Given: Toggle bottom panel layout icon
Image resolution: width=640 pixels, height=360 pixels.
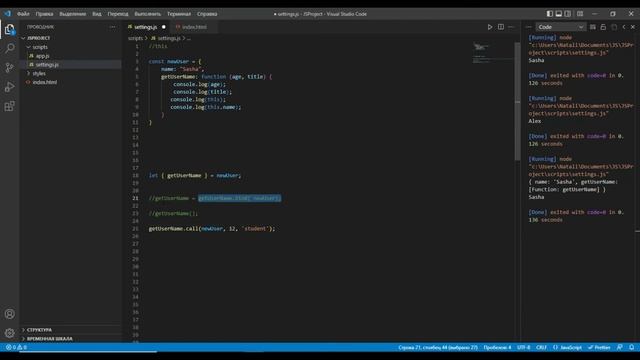Looking at the screenshot, I should tap(559, 14).
